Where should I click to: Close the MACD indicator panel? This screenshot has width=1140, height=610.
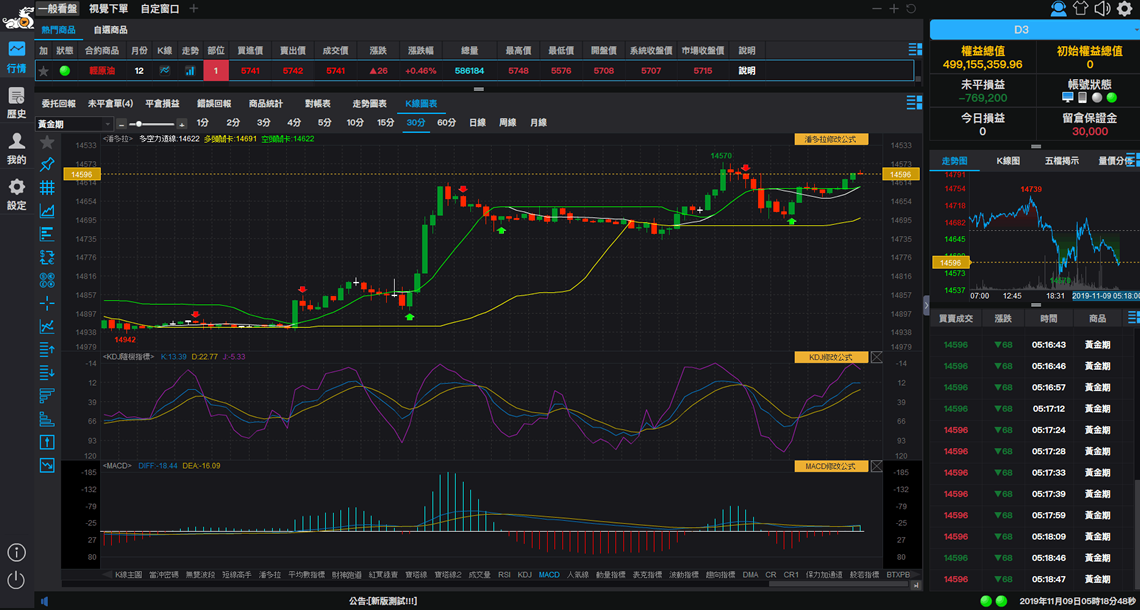pos(877,466)
